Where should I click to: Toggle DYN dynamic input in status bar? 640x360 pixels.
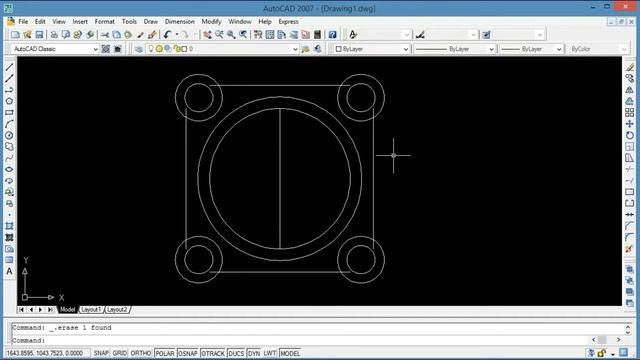[x=254, y=353]
